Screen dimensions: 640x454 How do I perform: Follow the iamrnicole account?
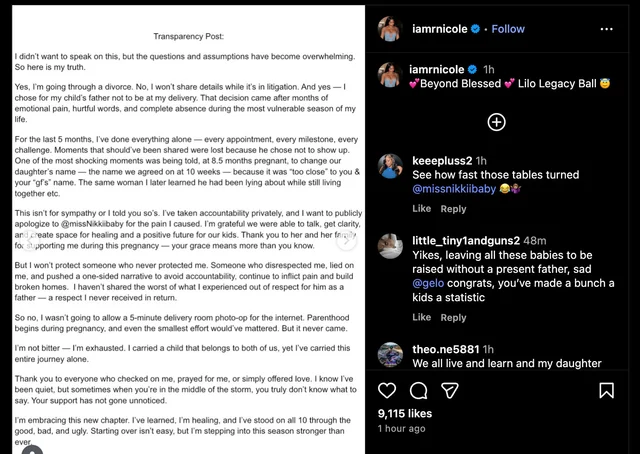pyautogui.click(x=508, y=29)
